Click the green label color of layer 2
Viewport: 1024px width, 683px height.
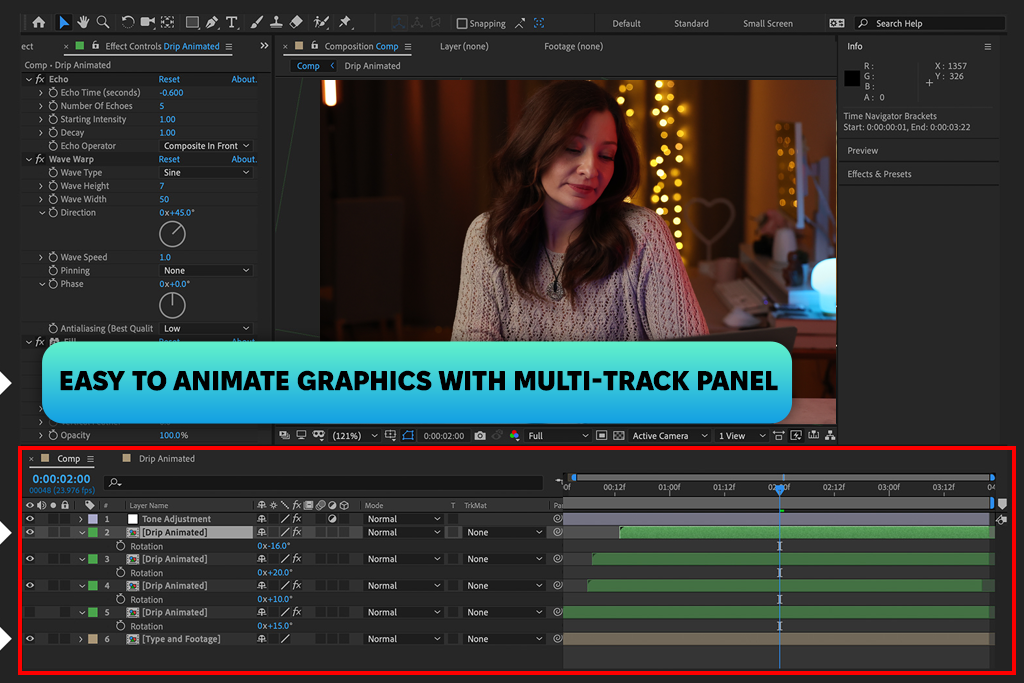pos(93,532)
